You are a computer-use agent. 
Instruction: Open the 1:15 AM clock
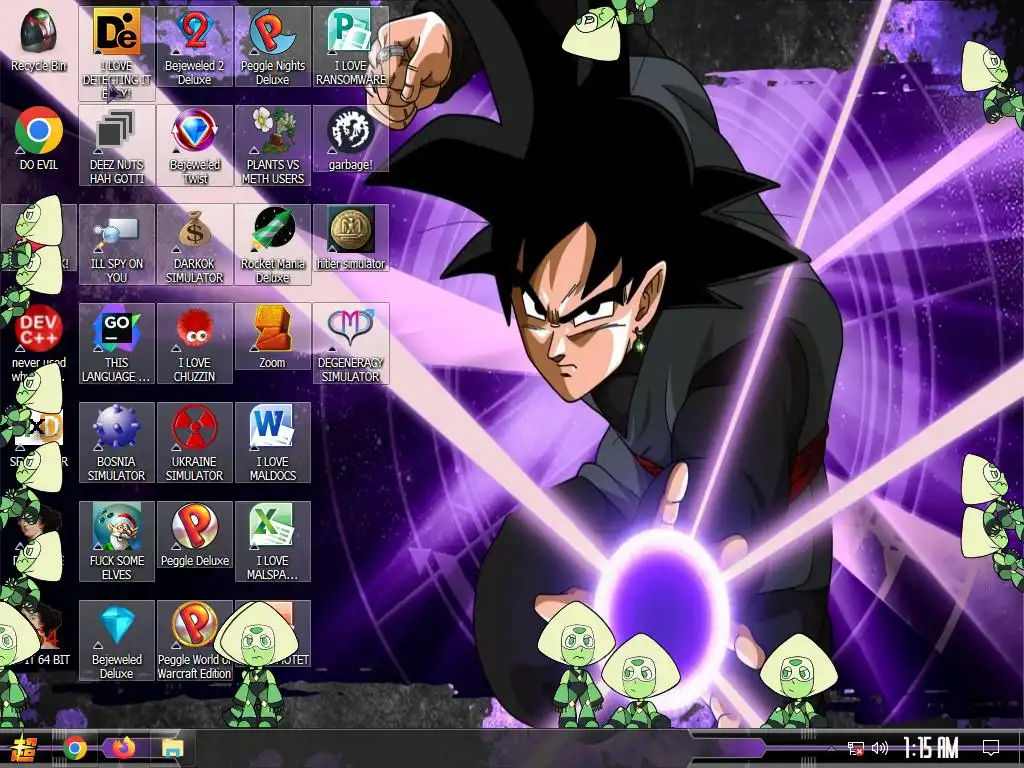pos(931,748)
